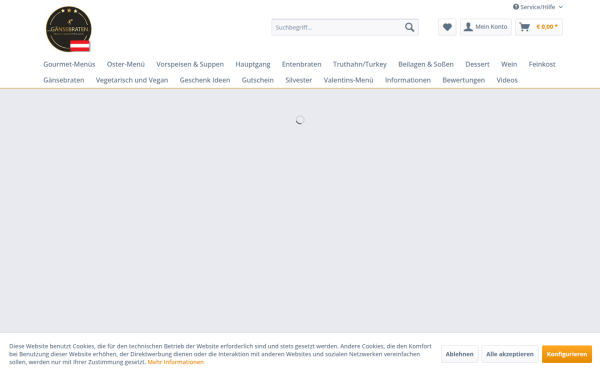
Task: Open the Wein category
Action: click(509, 64)
